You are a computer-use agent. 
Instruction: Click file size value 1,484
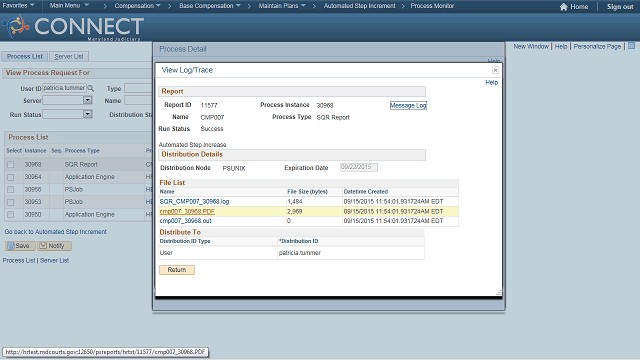pyautogui.click(x=295, y=202)
